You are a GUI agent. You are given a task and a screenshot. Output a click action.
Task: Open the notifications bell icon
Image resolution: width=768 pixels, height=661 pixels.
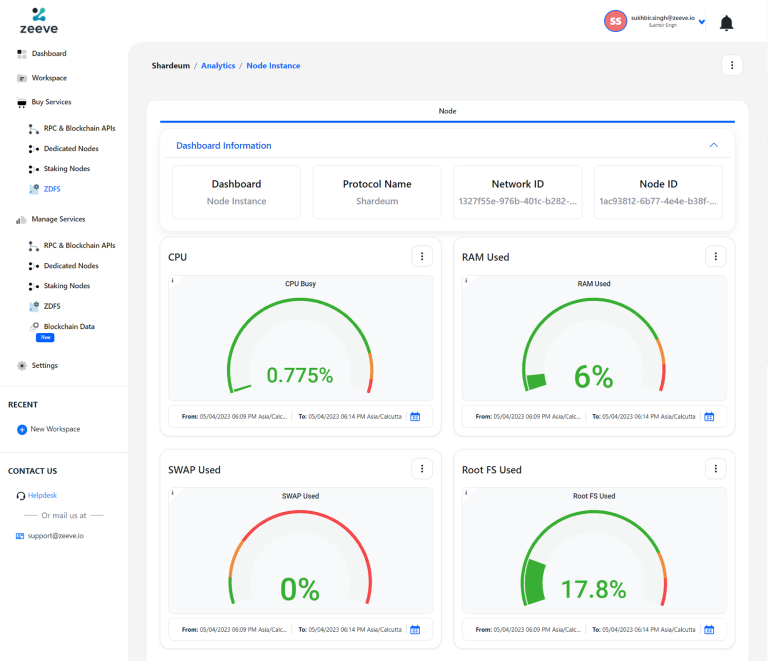coord(726,23)
